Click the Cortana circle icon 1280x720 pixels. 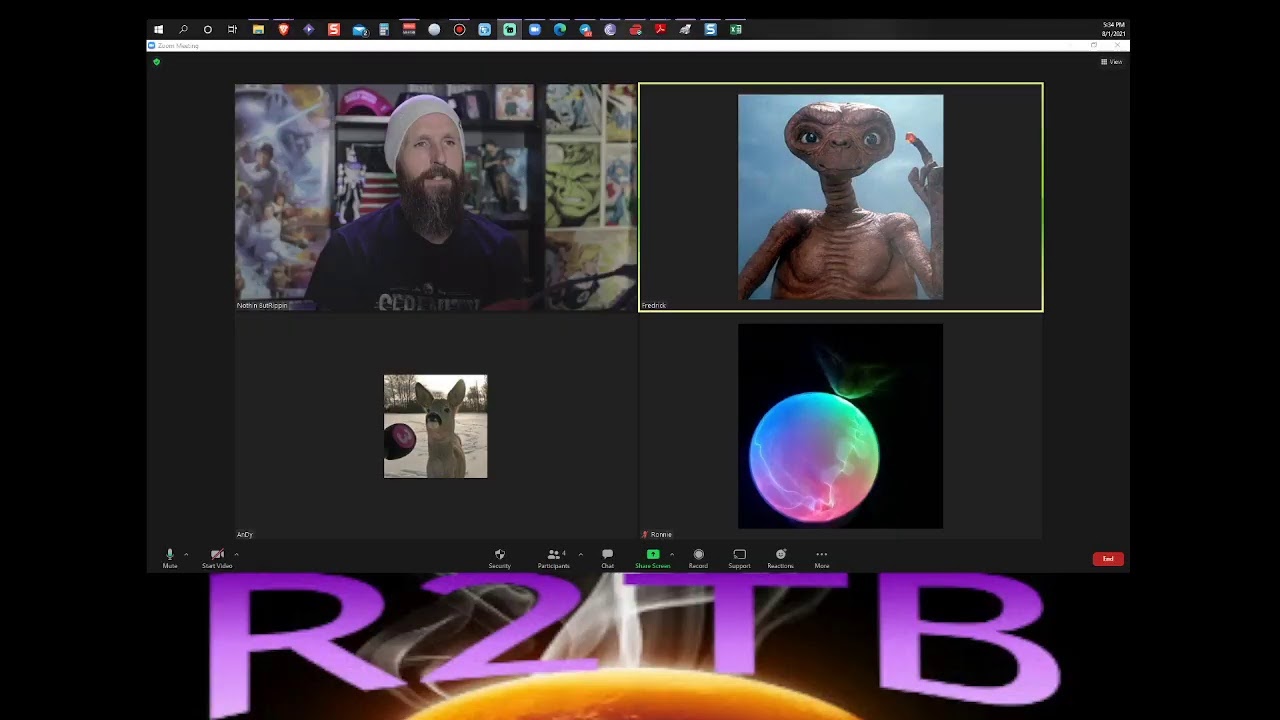coord(208,30)
